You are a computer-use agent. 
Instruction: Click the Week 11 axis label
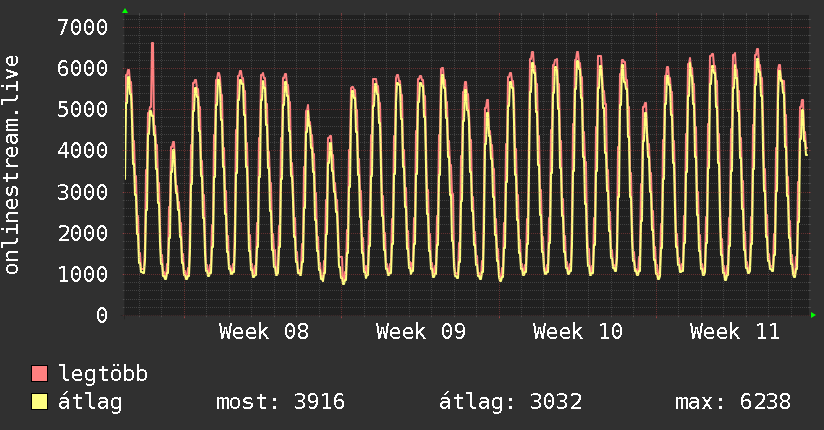(x=735, y=332)
